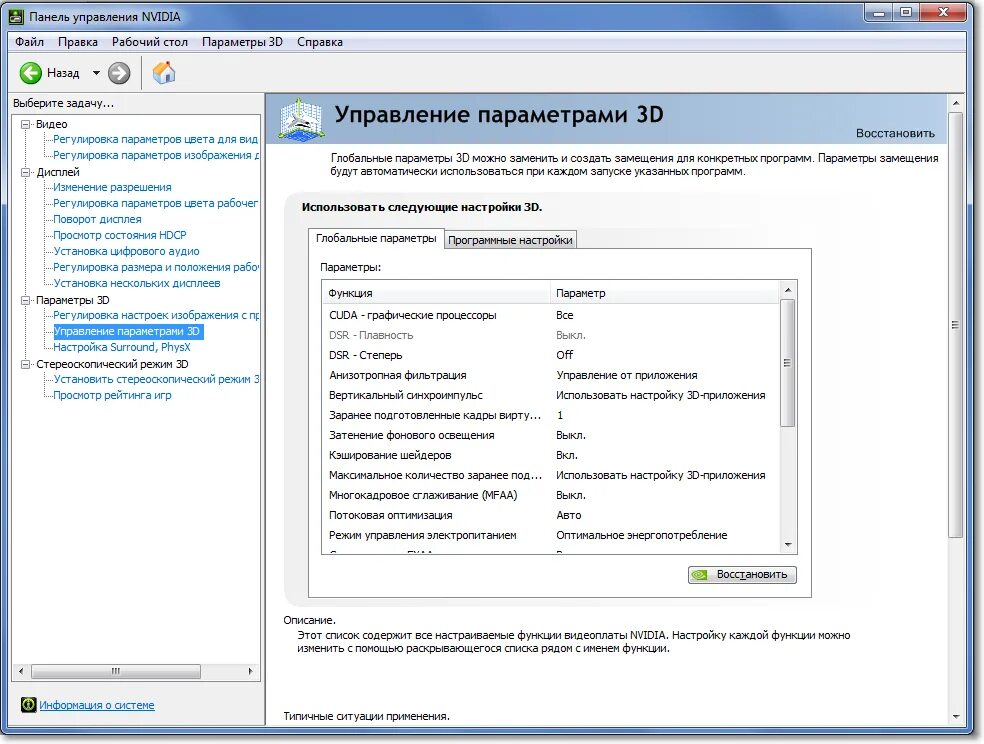Viewport: 984px width, 744px height.
Task: Select Управление параметрами 3D tree item
Action: pos(127,331)
